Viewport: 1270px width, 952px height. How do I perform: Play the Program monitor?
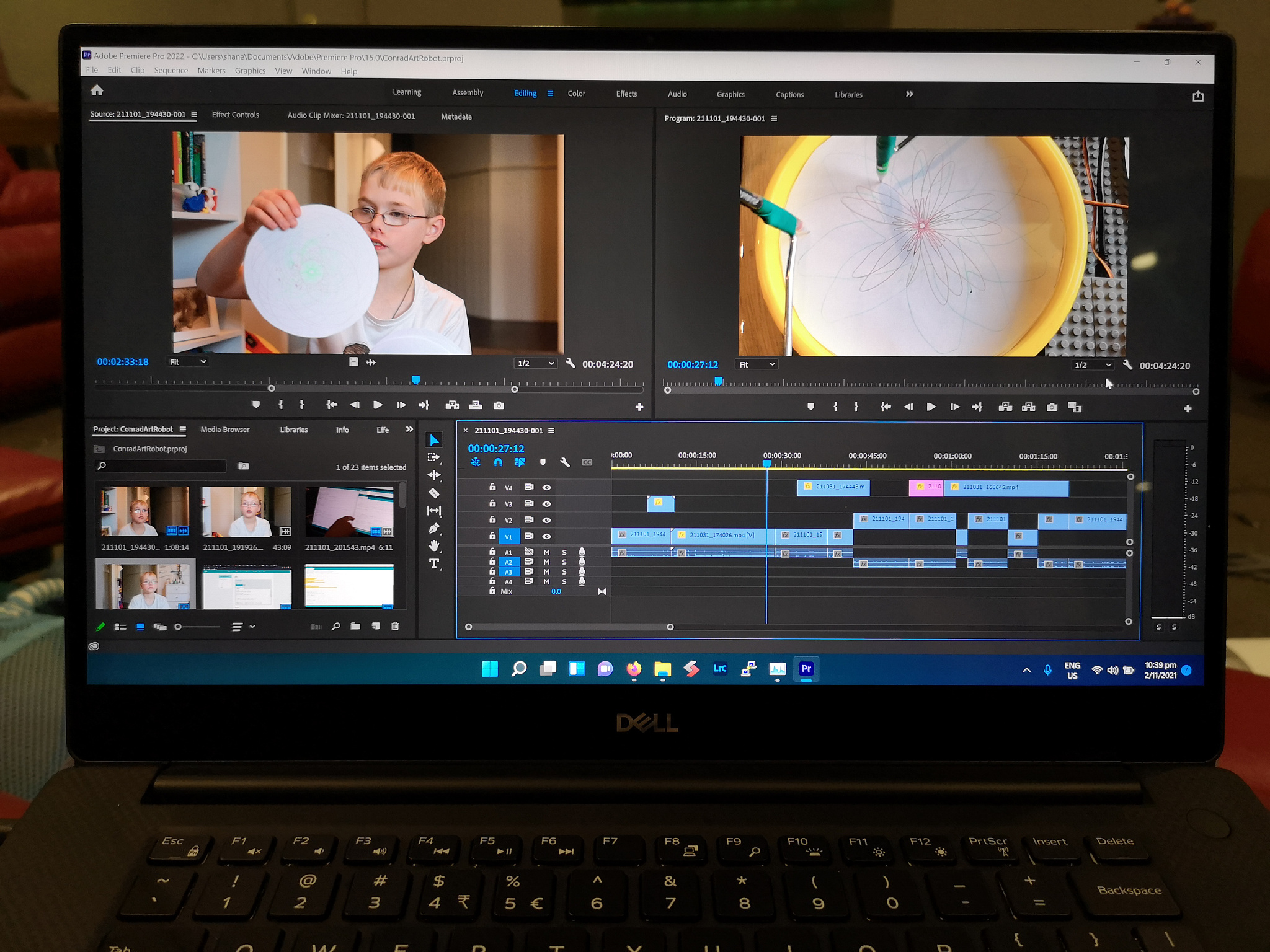coord(931,407)
